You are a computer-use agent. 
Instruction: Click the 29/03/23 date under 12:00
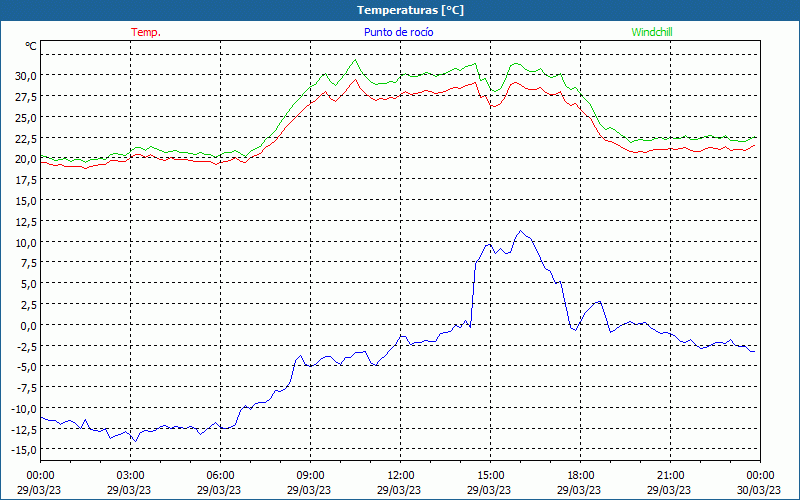coord(399,490)
